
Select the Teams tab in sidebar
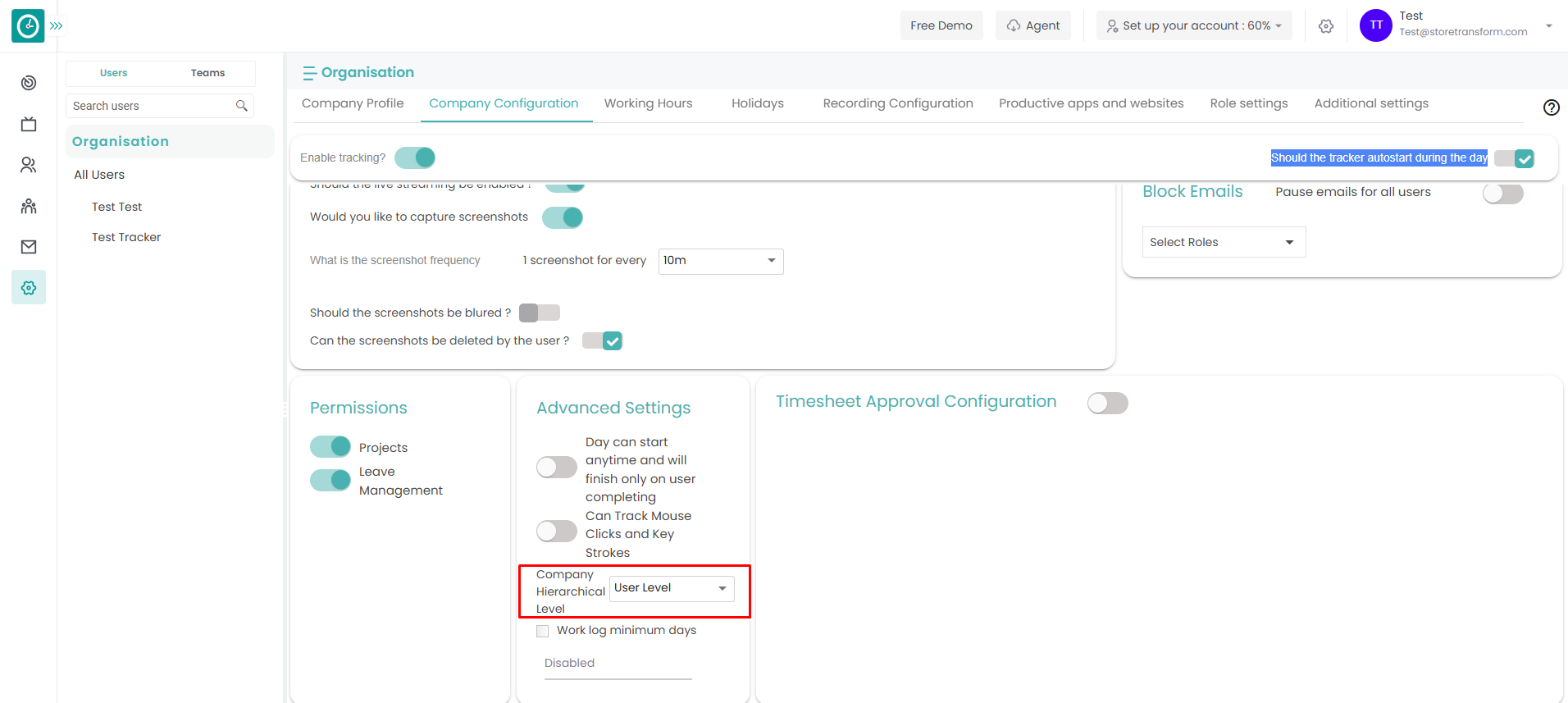pyautogui.click(x=208, y=73)
